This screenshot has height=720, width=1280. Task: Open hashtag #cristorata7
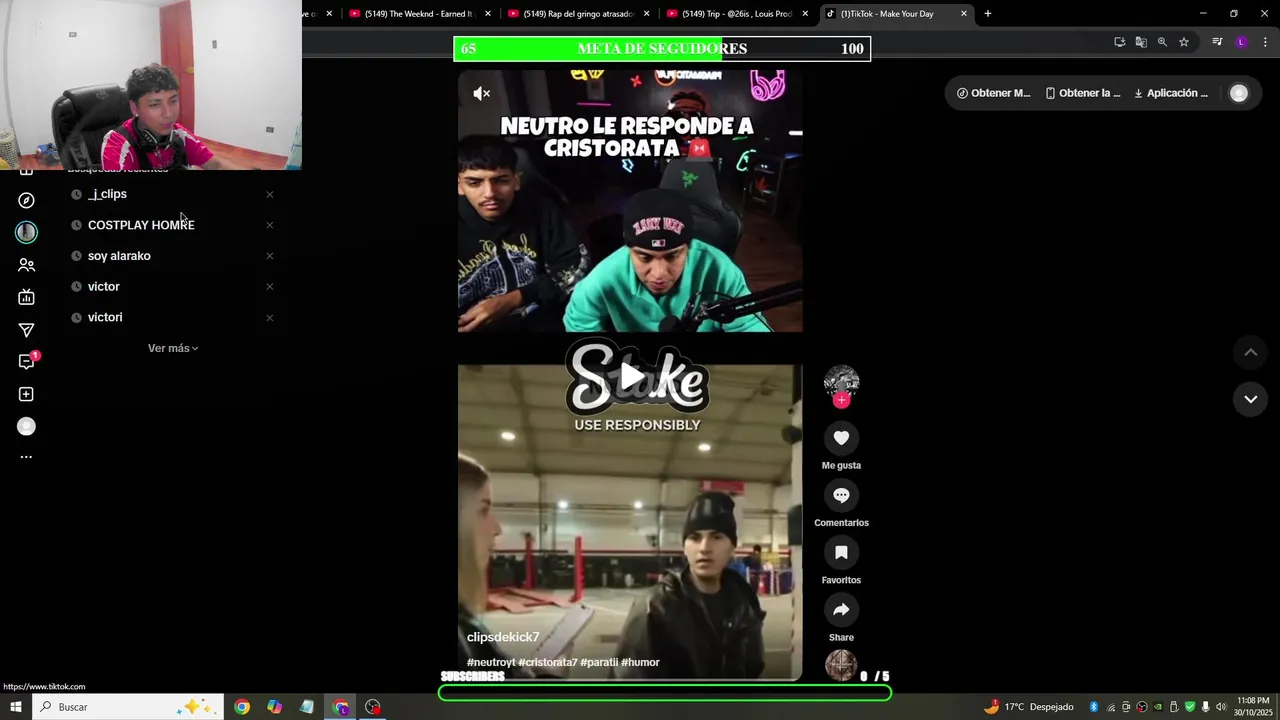[x=548, y=662]
